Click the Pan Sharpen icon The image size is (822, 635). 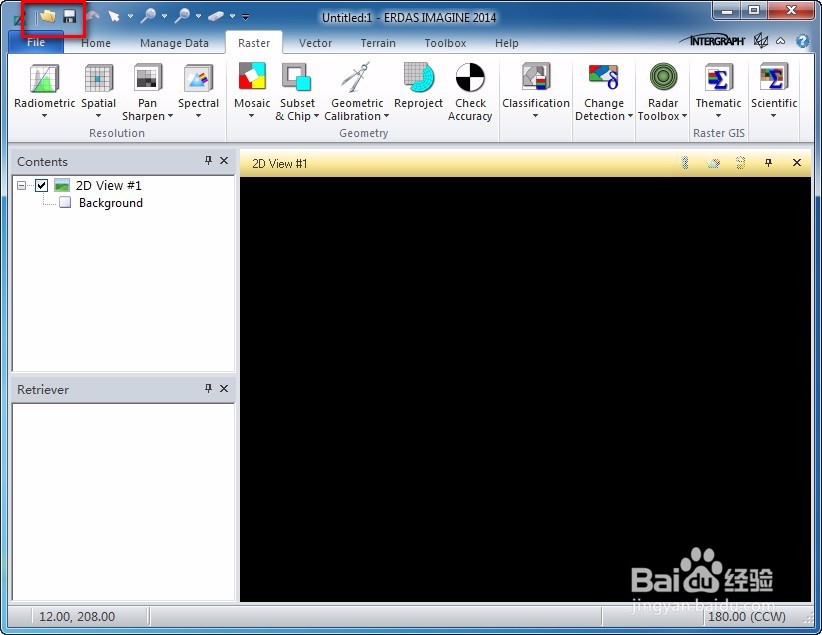tap(148, 78)
